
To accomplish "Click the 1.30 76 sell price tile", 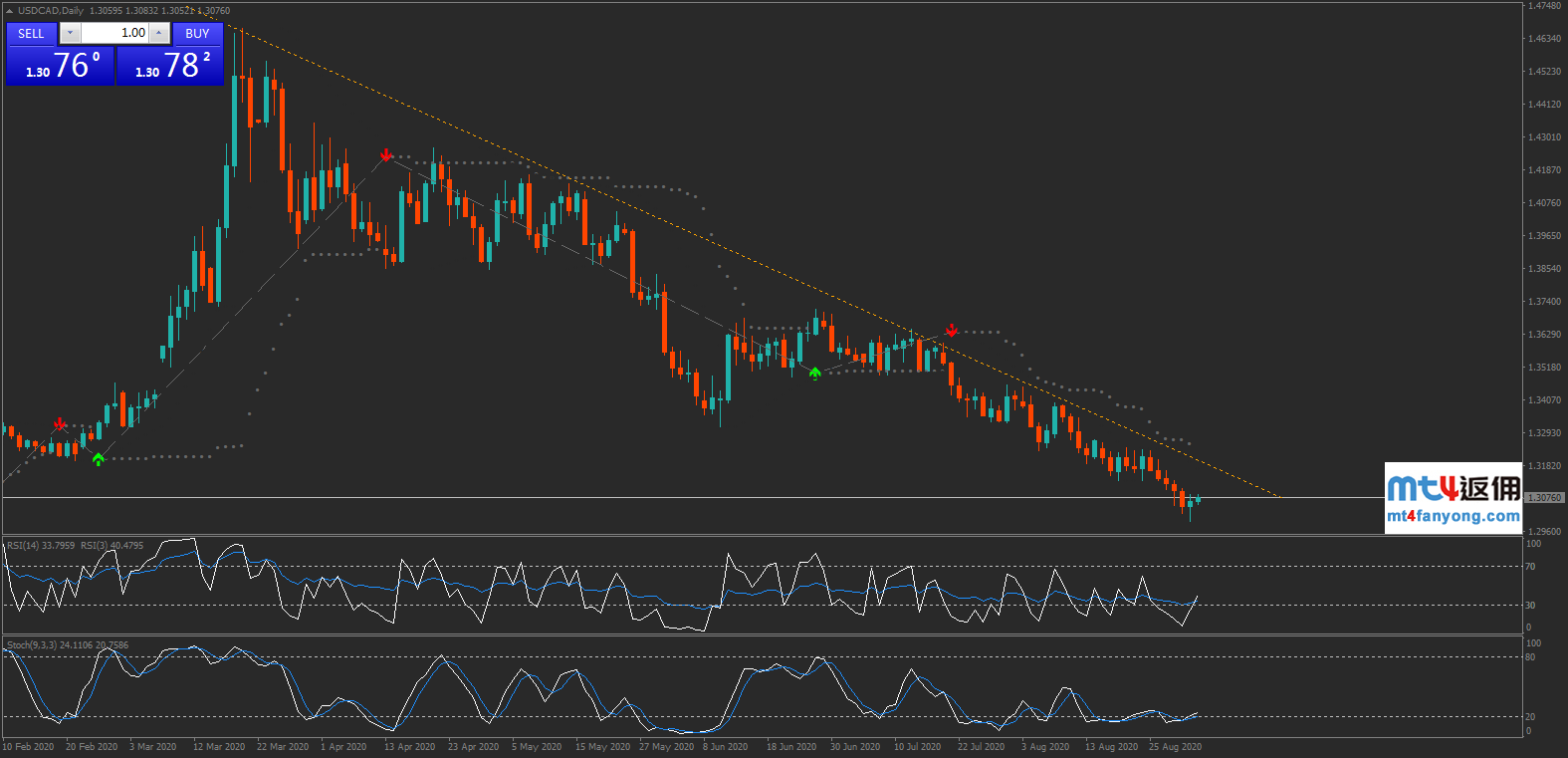I will 61,66.
